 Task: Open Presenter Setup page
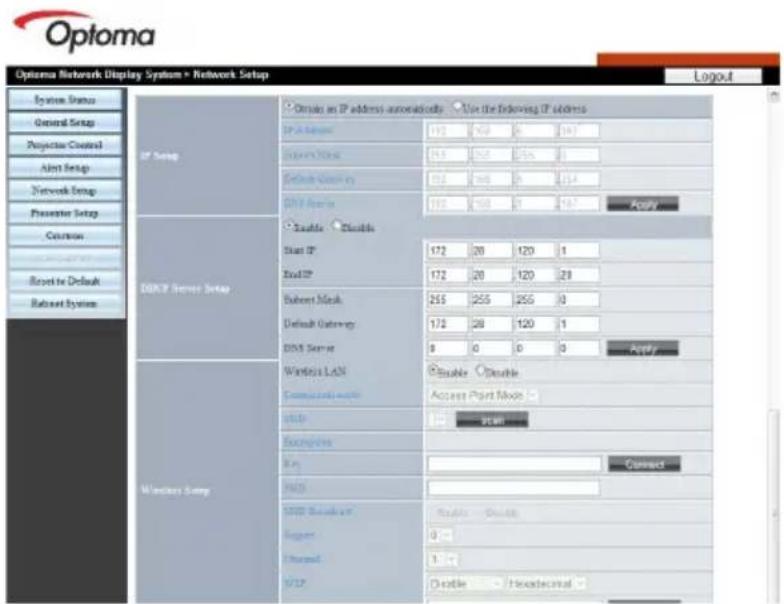coord(65,213)
